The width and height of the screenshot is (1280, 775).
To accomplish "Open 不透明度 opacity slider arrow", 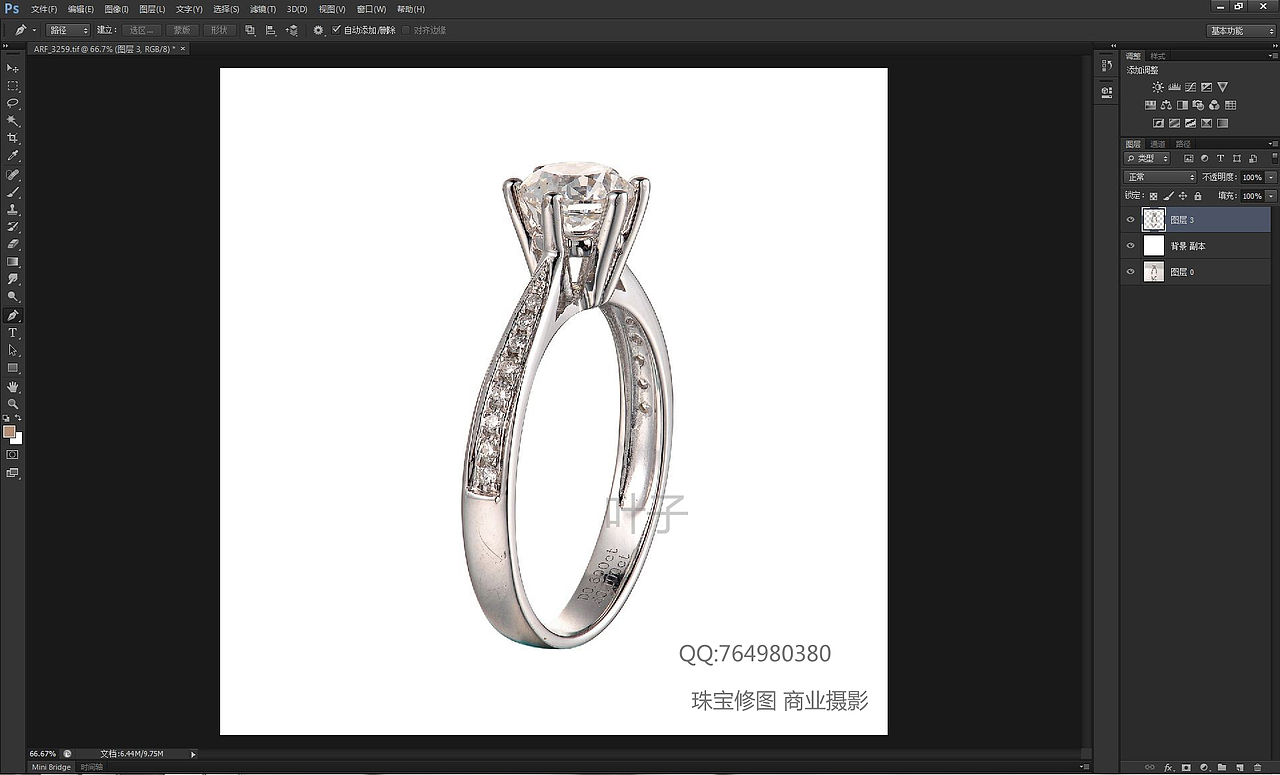I will (x=1271, y=177).
